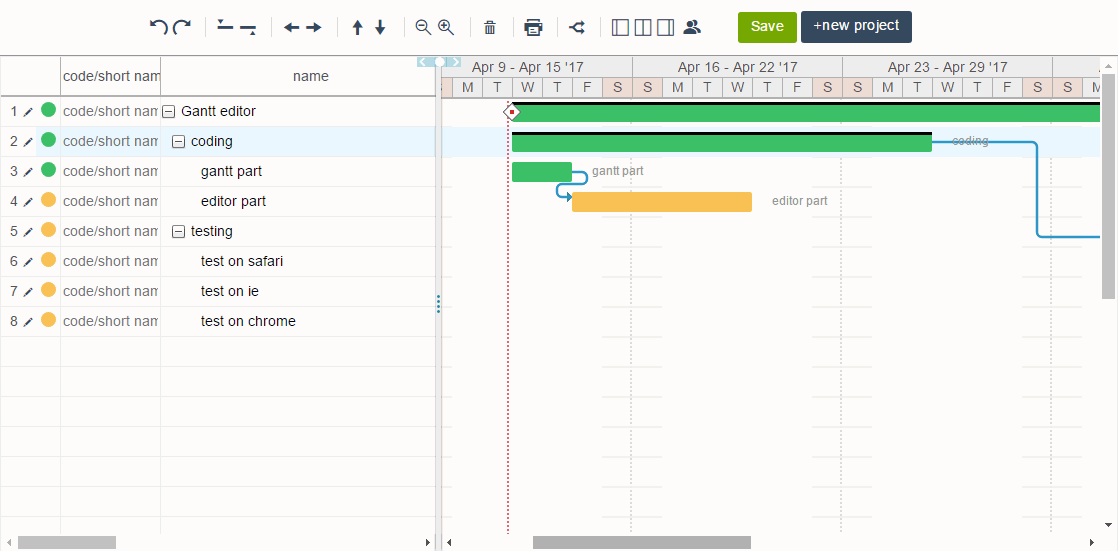Click the edit pencil for test on chrome row
This screenshot has width=1118, height=551.
(28, 321)
